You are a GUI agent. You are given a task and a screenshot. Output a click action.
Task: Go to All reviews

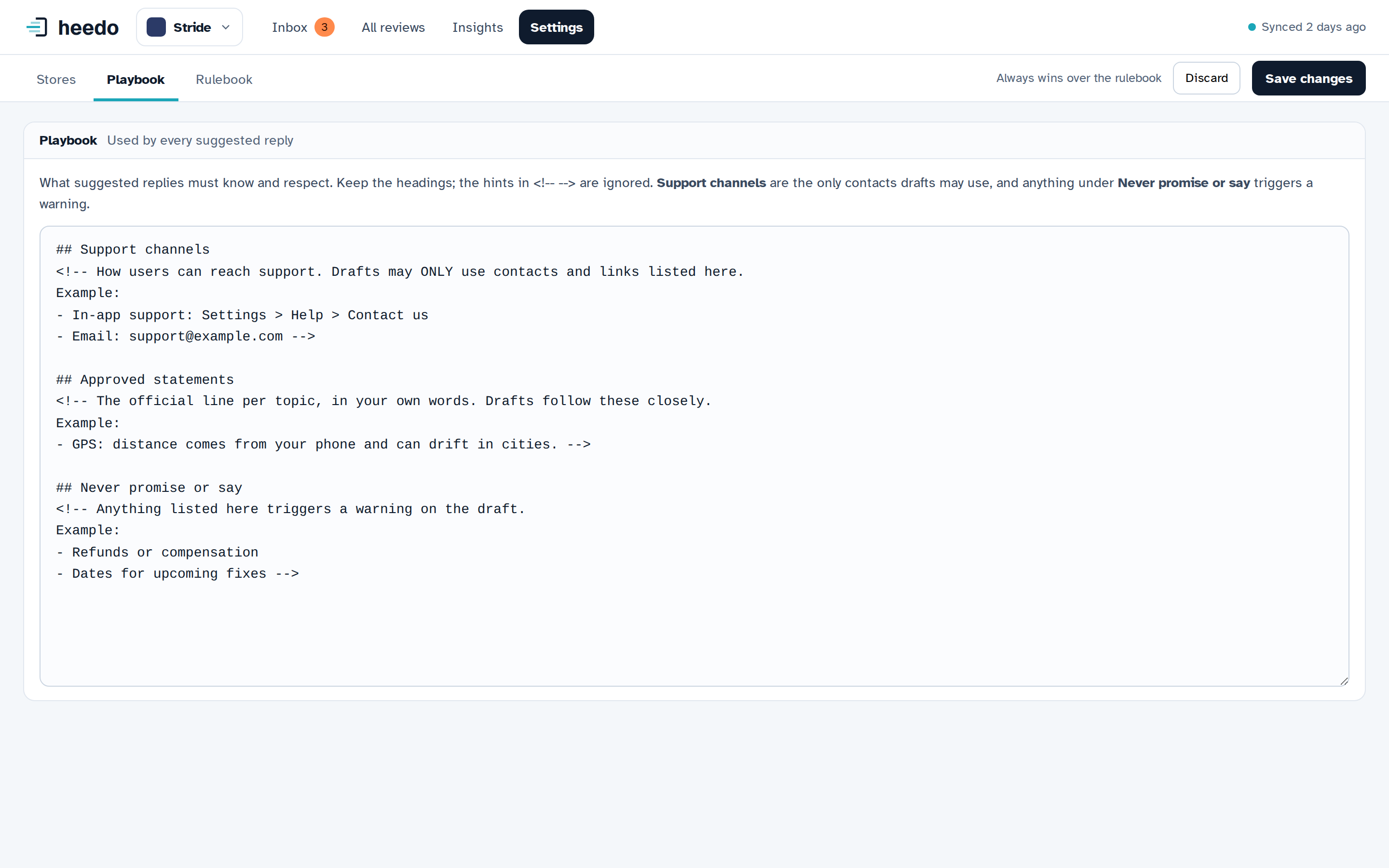[x=393, y=27]
